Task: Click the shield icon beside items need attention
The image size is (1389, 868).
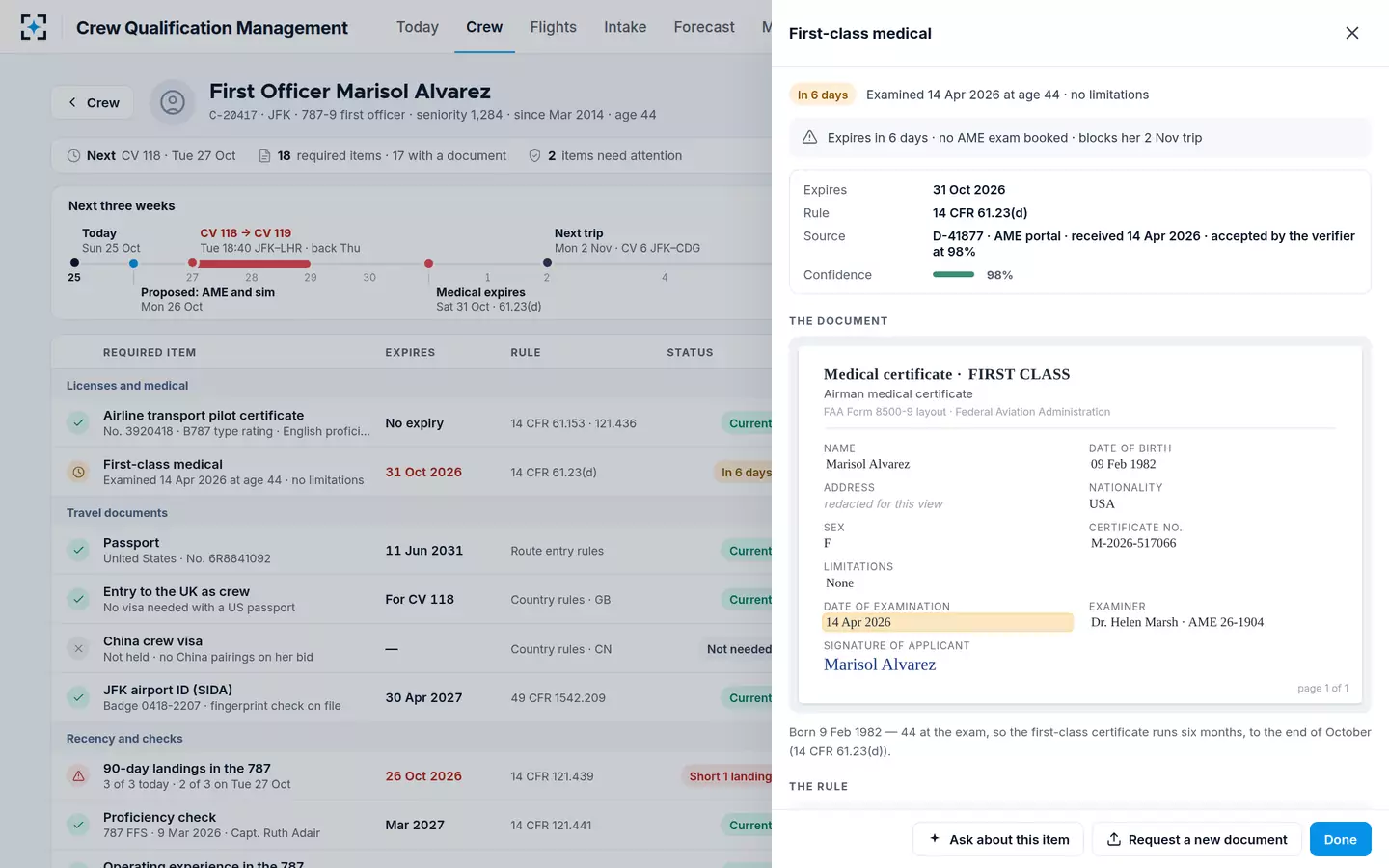Action: [534, 155]
